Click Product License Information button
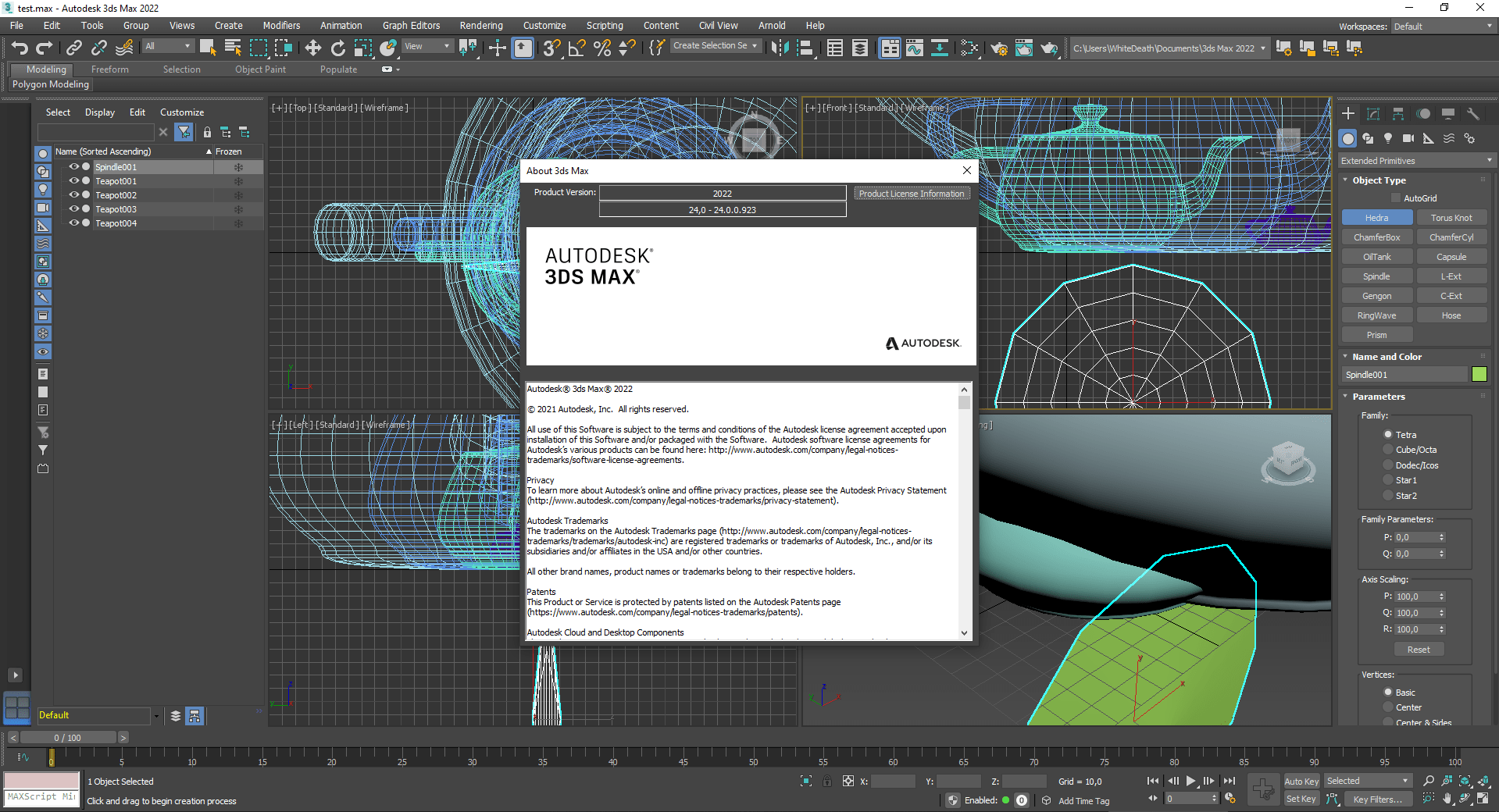Viewport: 1499px width, 812px height. point(912,194)
